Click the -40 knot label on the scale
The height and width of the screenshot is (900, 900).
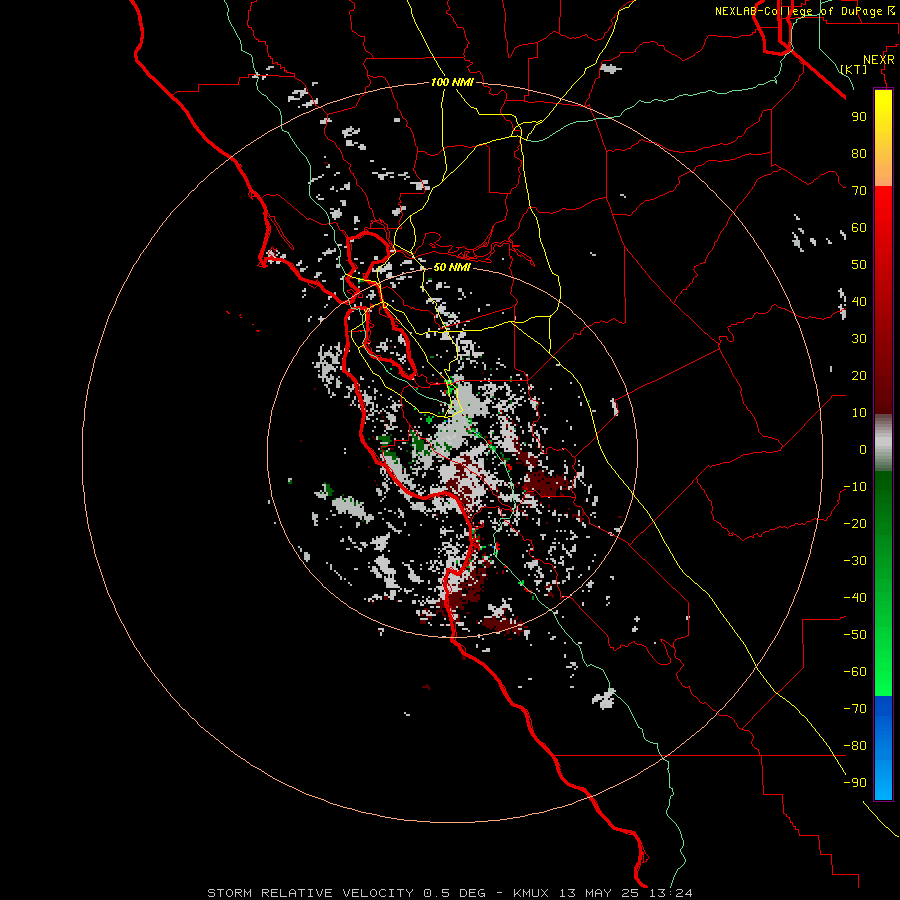[x=855, y=598]
